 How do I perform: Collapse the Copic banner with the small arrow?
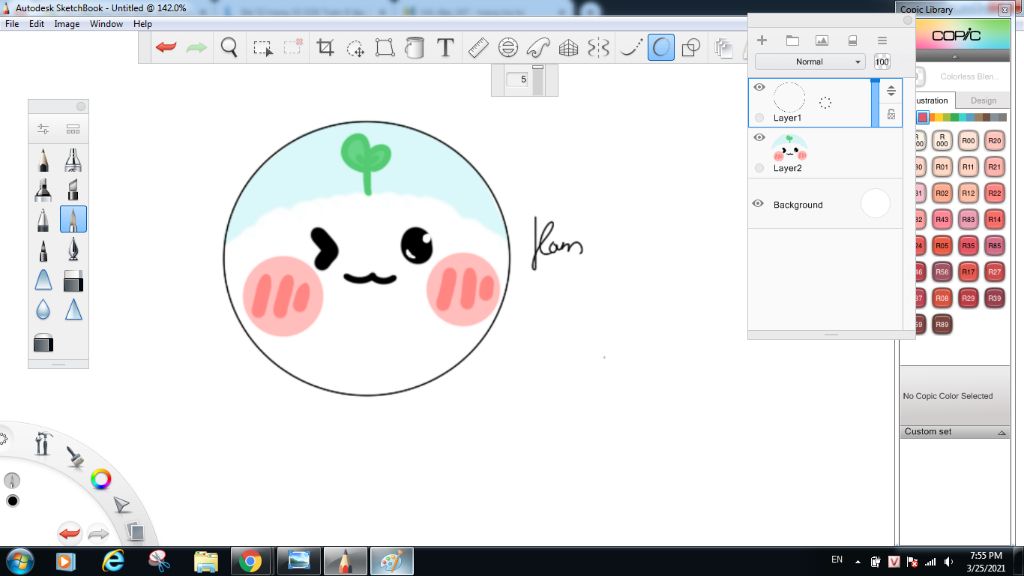(x=955, y=57)
